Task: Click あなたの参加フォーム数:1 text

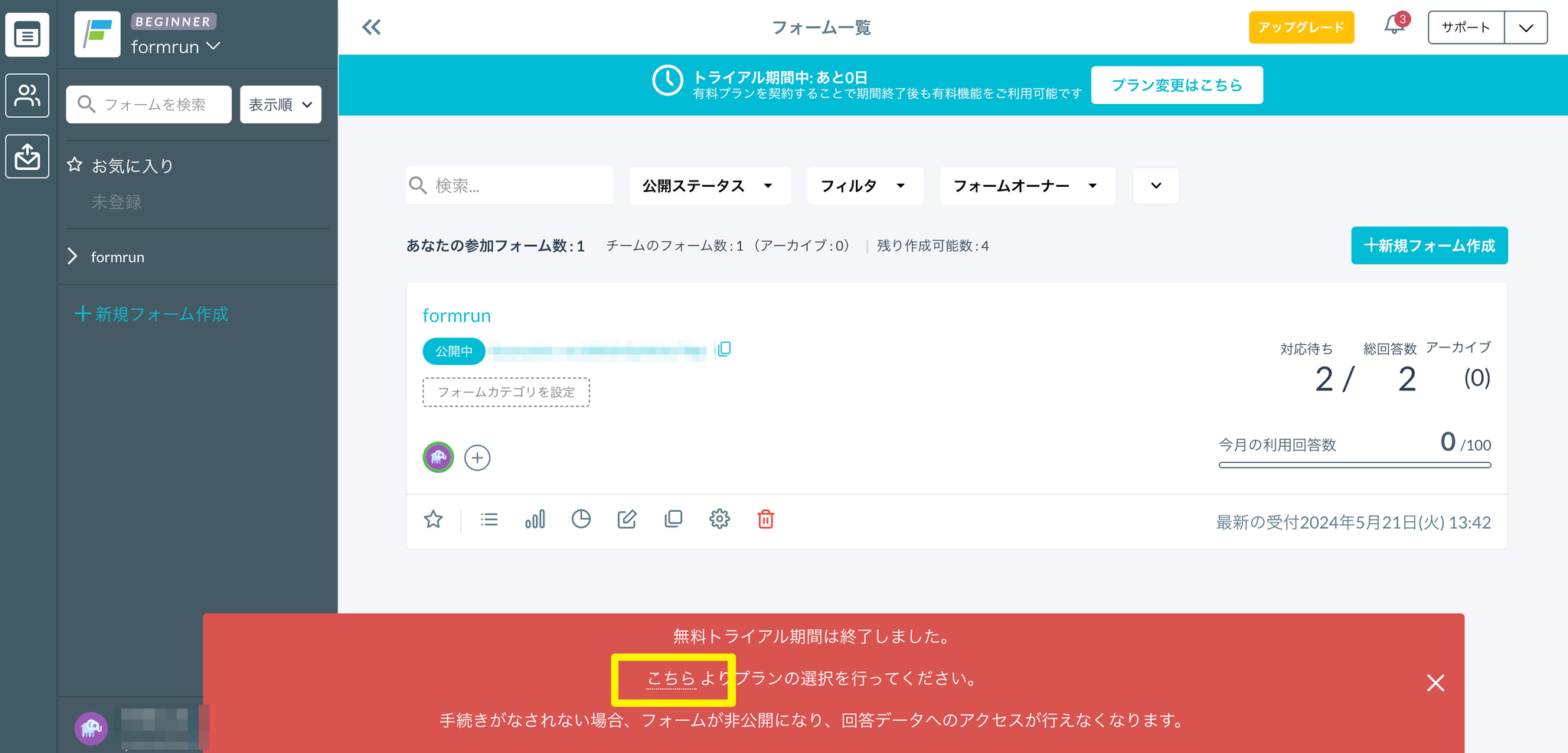Action: coord(495,246)
